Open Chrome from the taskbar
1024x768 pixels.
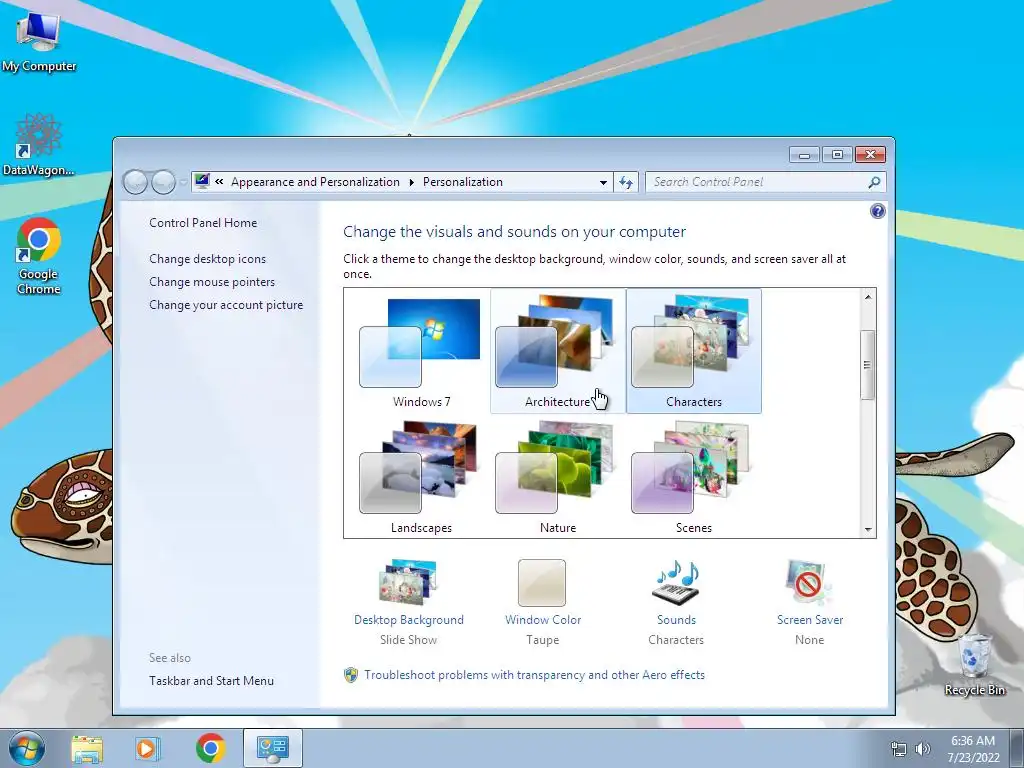[x=210, y=748]
